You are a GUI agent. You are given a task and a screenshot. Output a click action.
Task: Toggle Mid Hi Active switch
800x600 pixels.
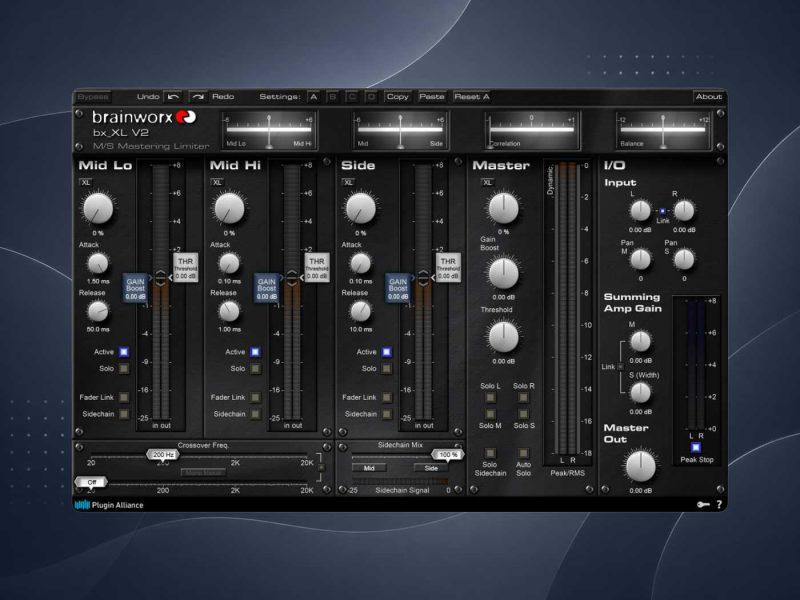pos(255,352)
